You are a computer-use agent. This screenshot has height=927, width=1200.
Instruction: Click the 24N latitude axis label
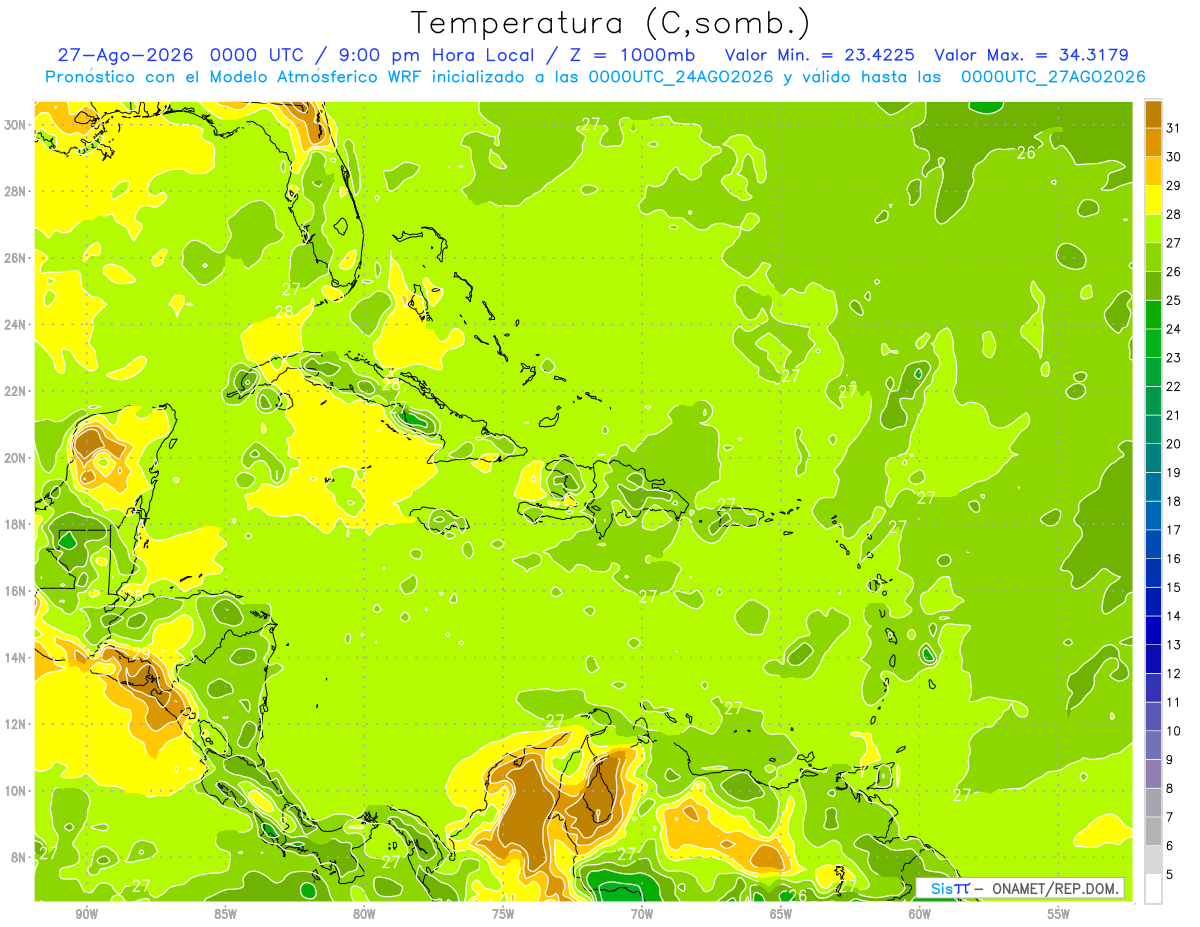(17, 325)
